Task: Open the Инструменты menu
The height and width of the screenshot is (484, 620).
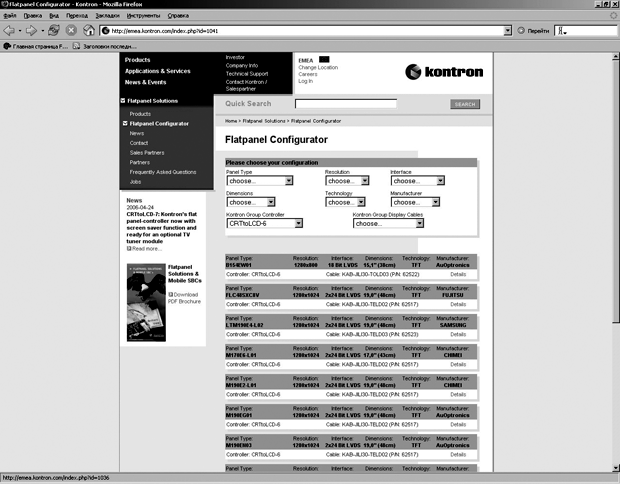Action: click(144, 16)
